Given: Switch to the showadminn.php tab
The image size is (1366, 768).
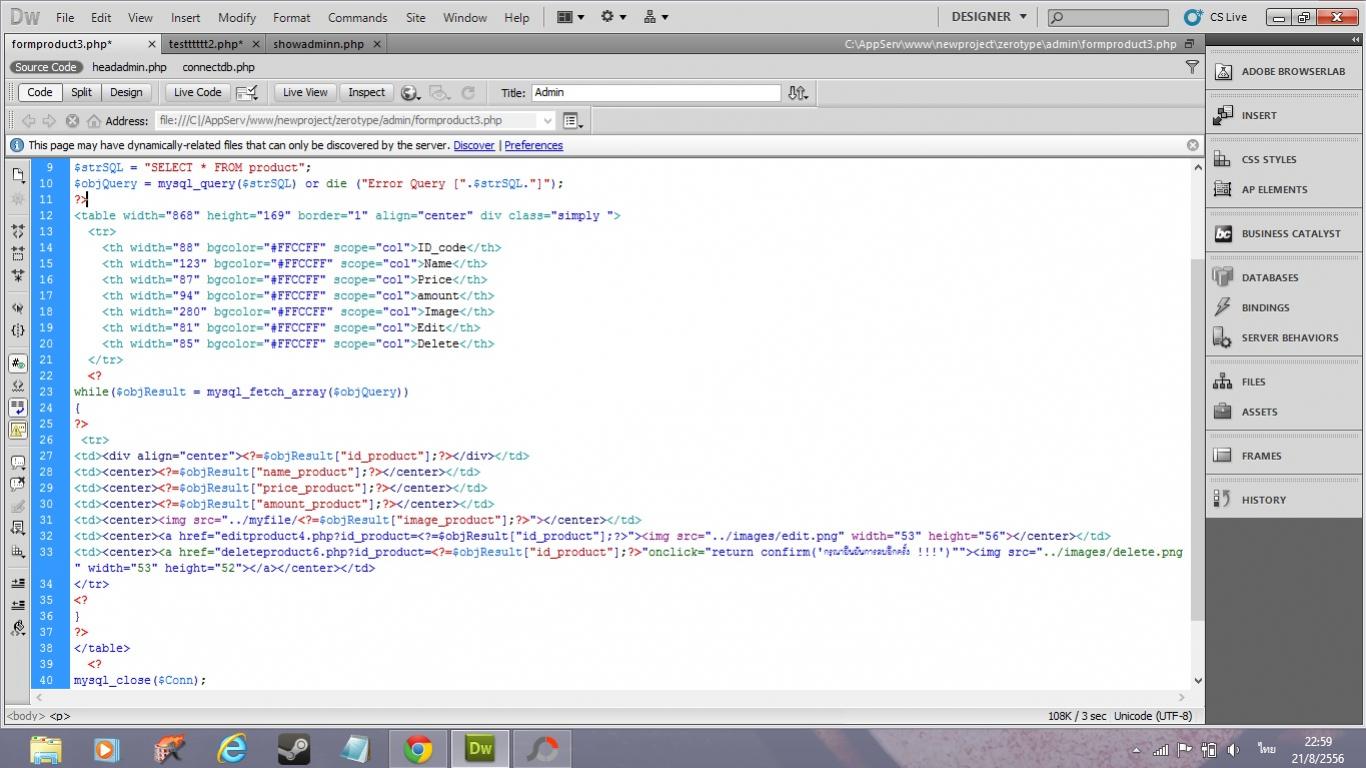Looking at the screenshot, I should (319, 44).
